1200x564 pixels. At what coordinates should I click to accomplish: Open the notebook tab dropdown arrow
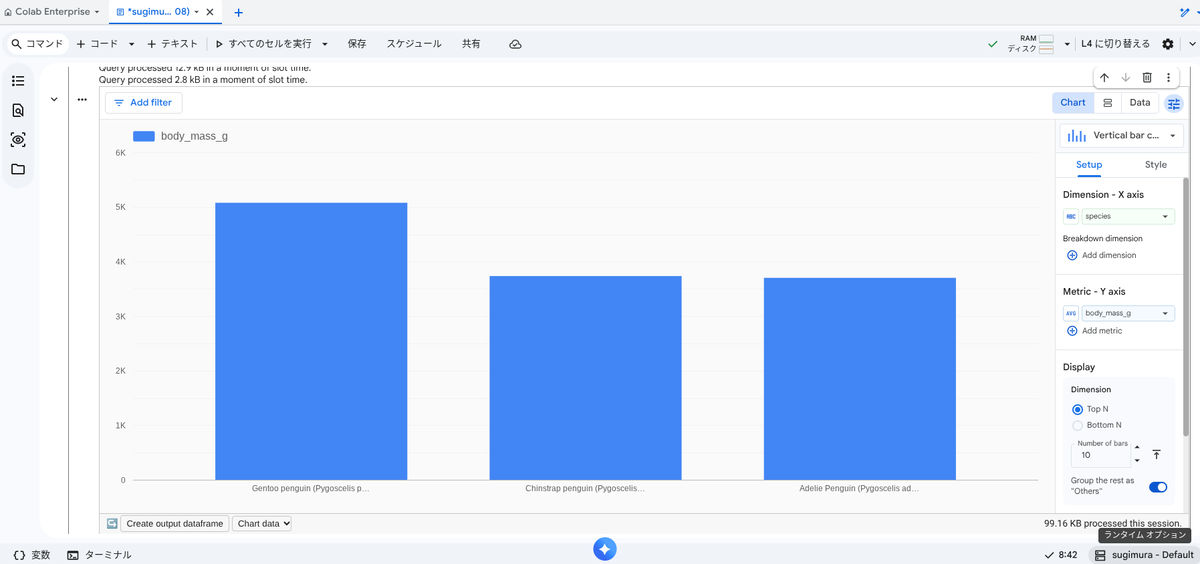(196, 12)
